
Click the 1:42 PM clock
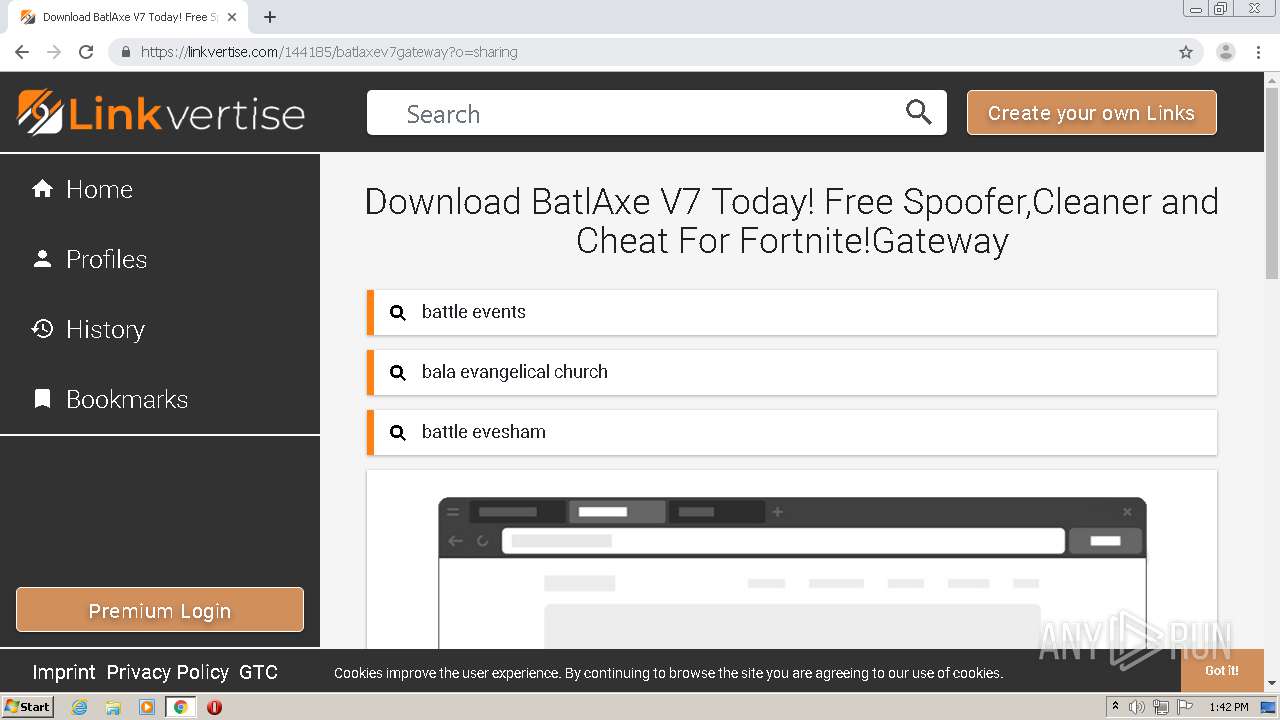click(1228, 707)
